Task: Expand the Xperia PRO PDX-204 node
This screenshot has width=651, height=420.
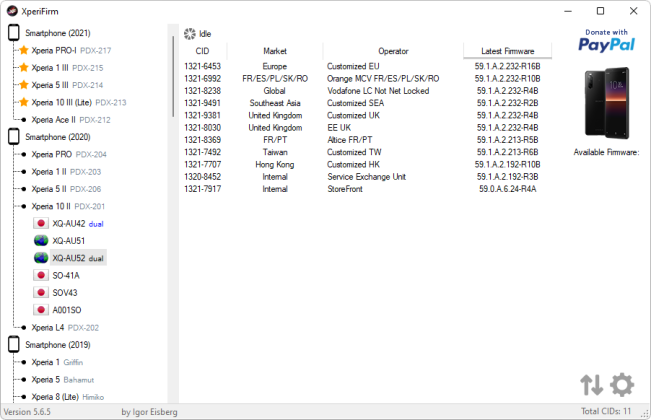Action: (69, 154)
